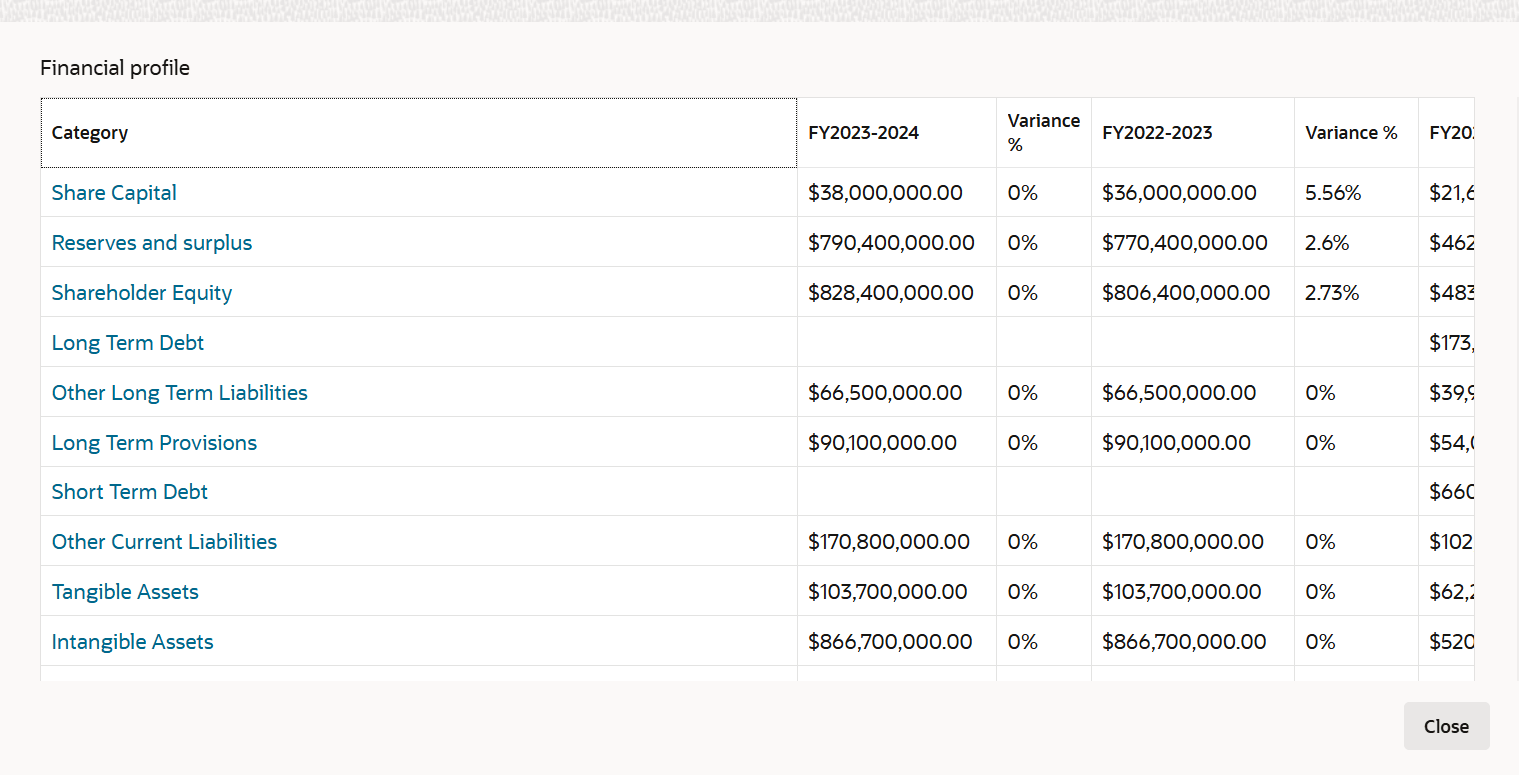Open the Other Current Liabilities link
This screenshot has width=1519, height=775.
[164, 542]
